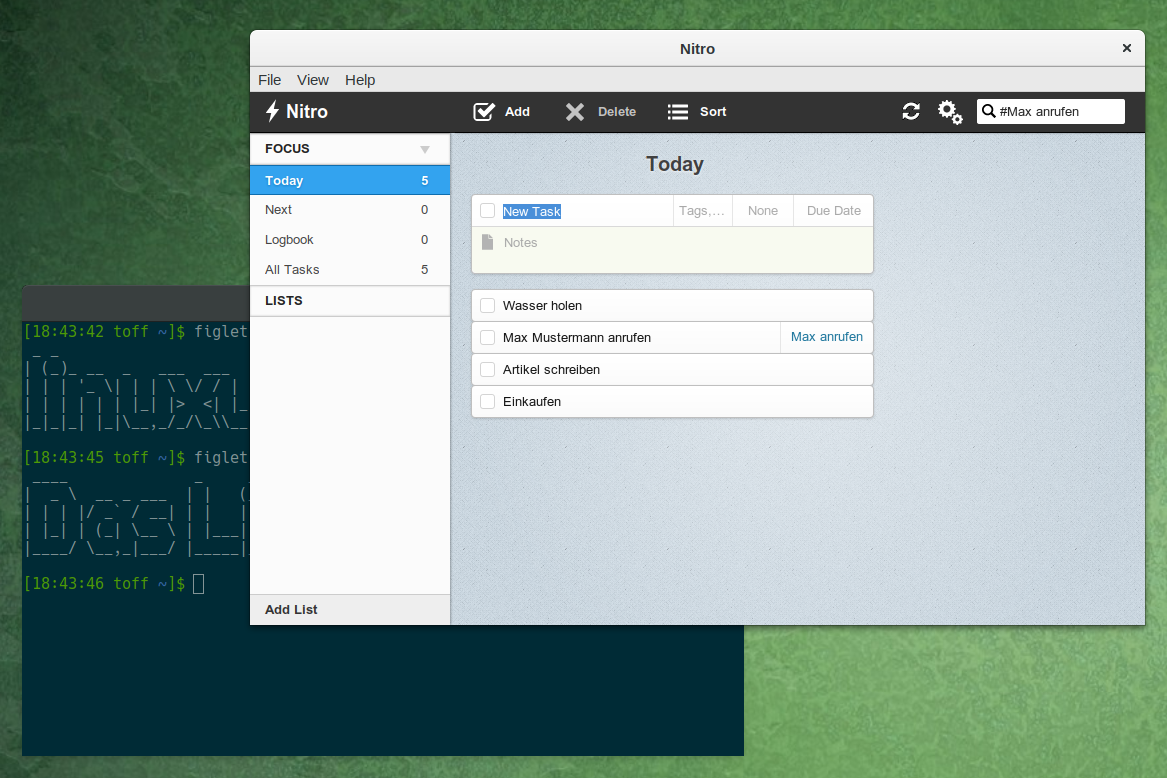Viewport: 1167px width, 778px height.
Task: Click the FOCUS header label
Action: (287, 148)
